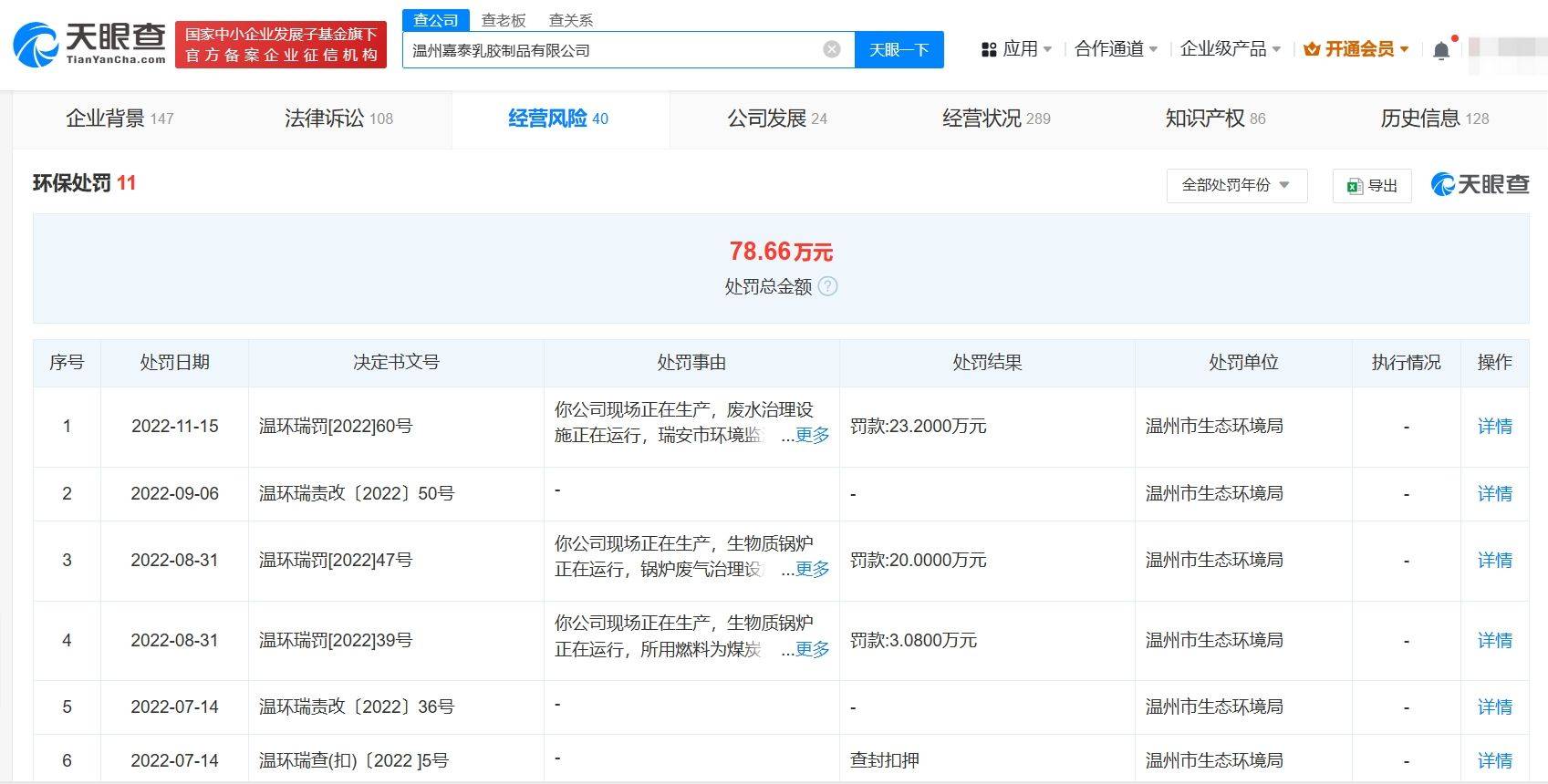Viewport: 1548px width, 784px height.
Task: Click the question mark beside 处罚总金额
Action: tap(827, 286)
